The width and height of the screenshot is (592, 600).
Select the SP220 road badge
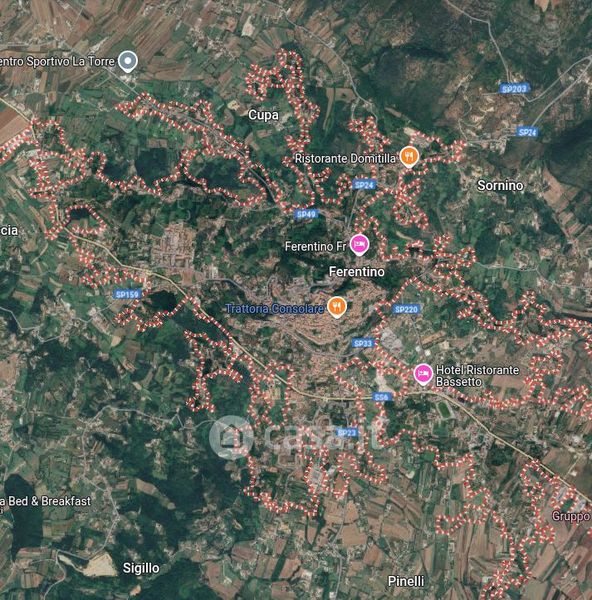pyautogui.click(x=406, y=309)
